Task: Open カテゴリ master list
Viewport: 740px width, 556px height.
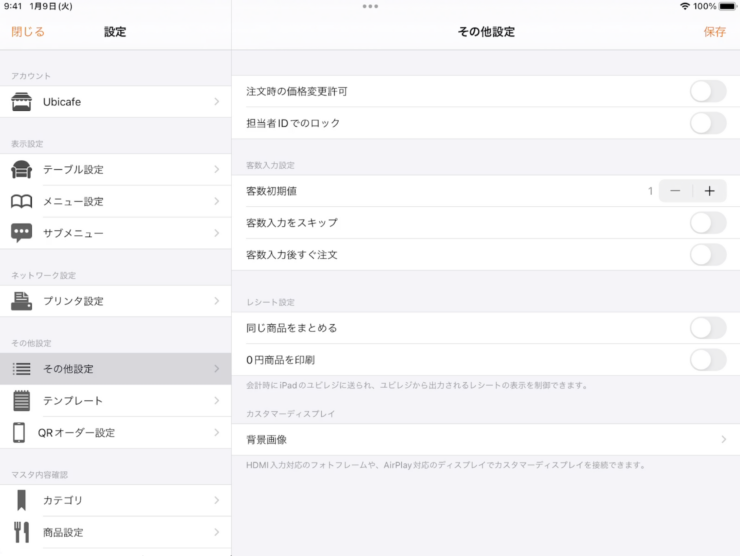Action: [116, 500]
